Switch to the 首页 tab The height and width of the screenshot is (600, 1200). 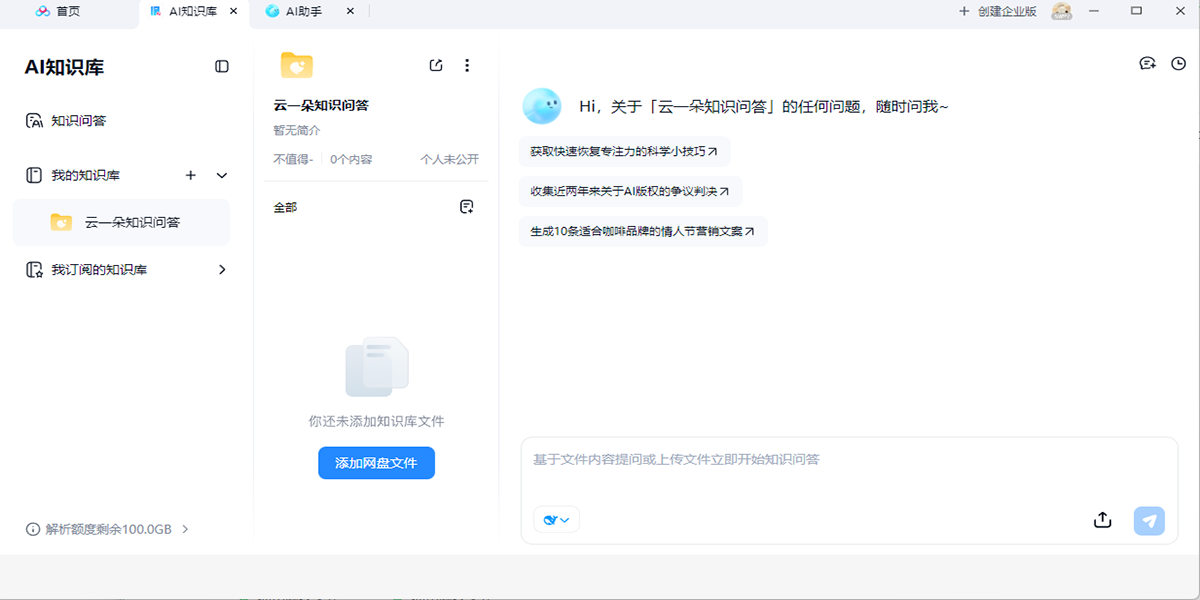tap(58, 12)
